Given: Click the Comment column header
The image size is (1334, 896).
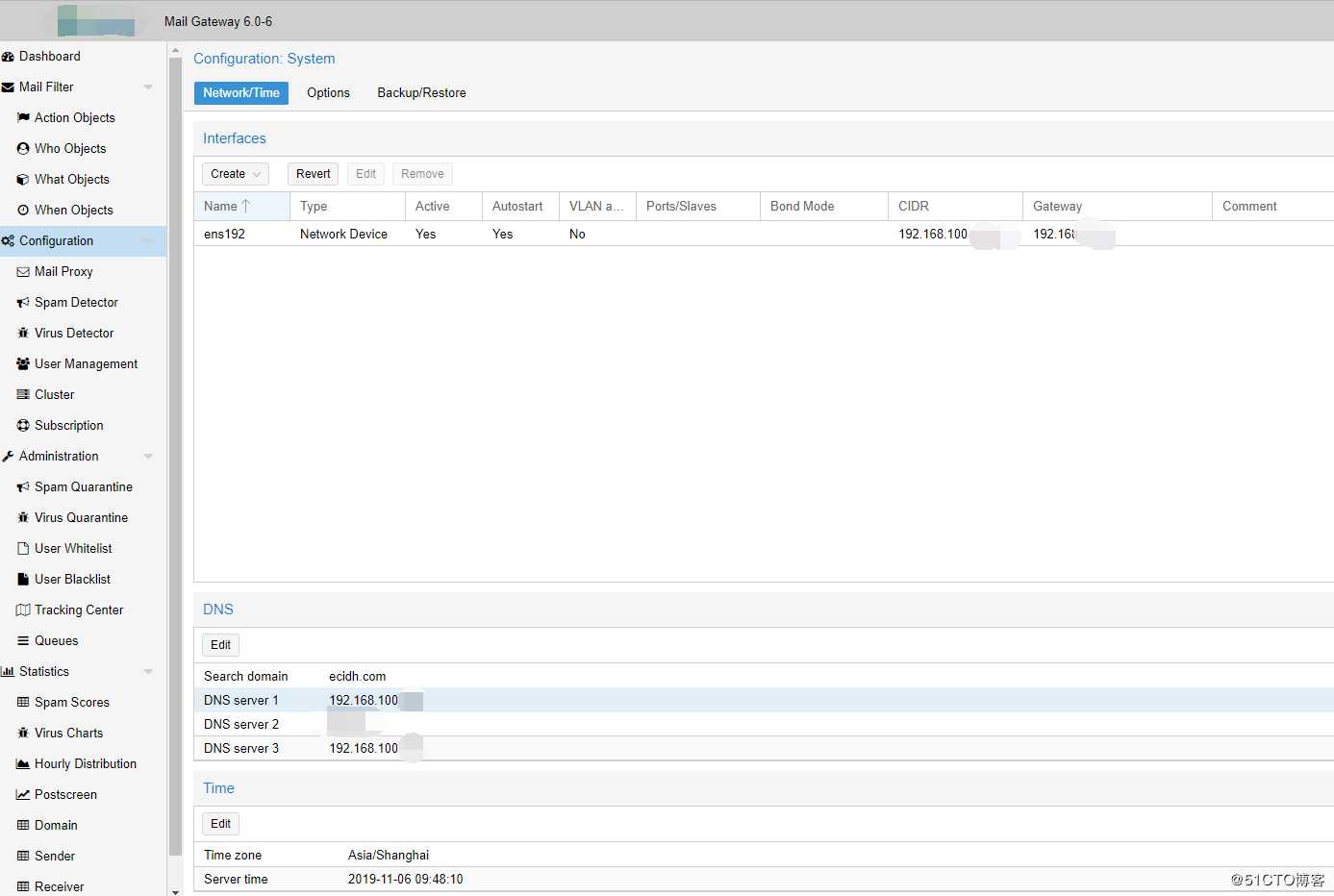Looking at the screenshot, I should (1272, 207).
